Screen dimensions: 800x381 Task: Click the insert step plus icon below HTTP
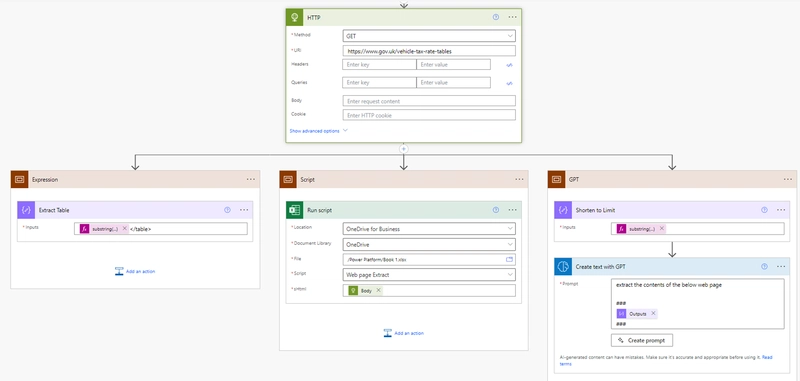[404, 149]
